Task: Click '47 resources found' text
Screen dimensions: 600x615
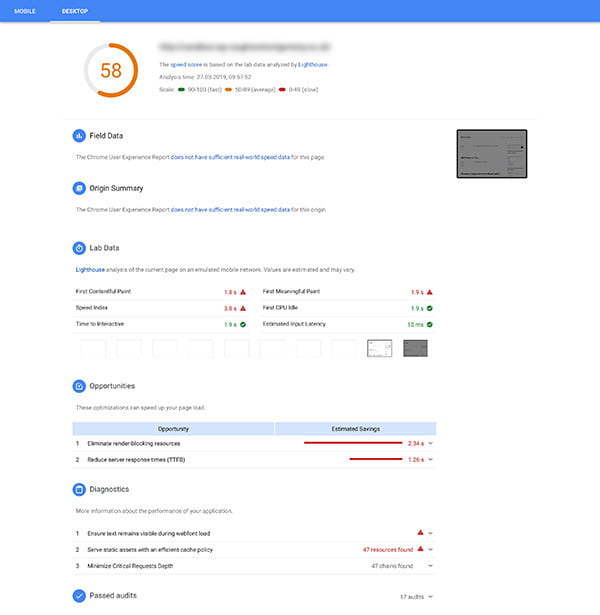Action: pyautogui.click(x=388, y=549)
